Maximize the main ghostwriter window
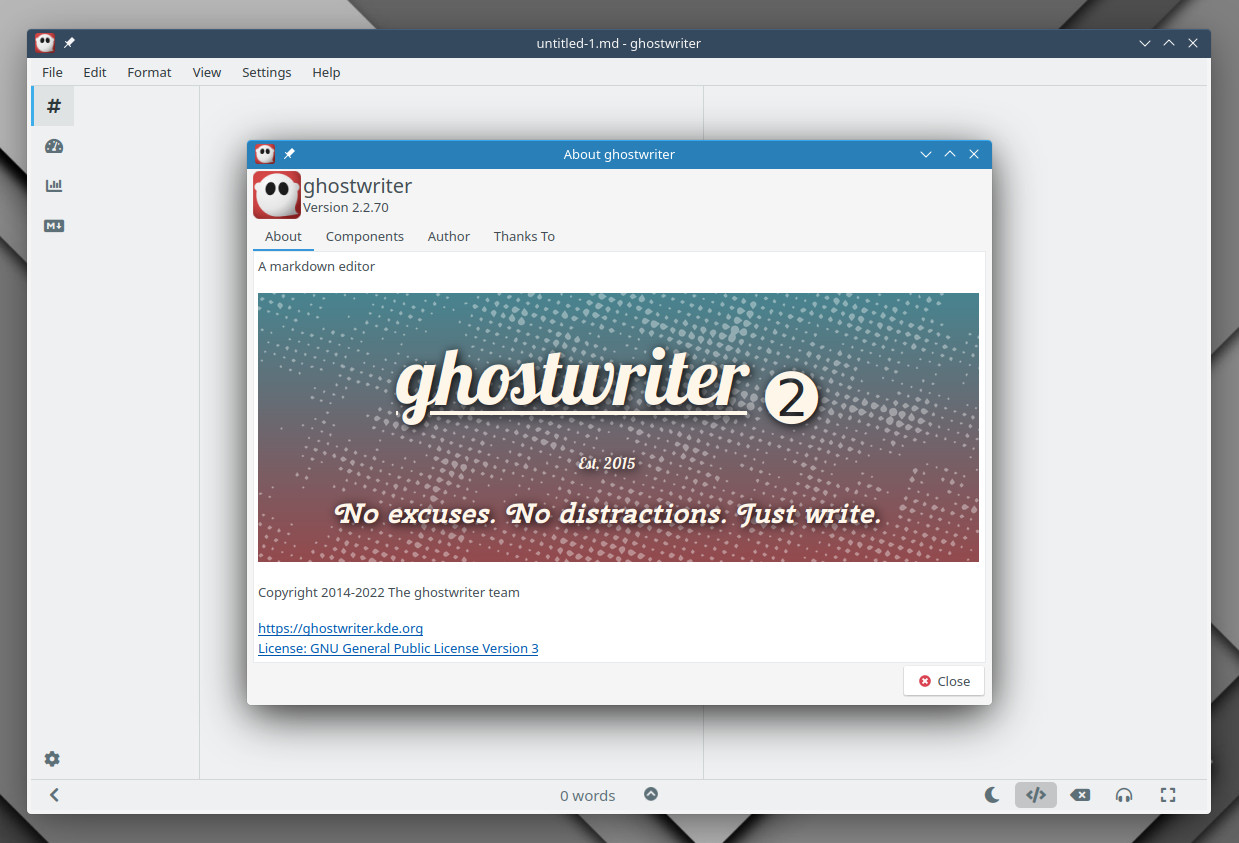1239x843 pixels. click(x=1169, y=43)
